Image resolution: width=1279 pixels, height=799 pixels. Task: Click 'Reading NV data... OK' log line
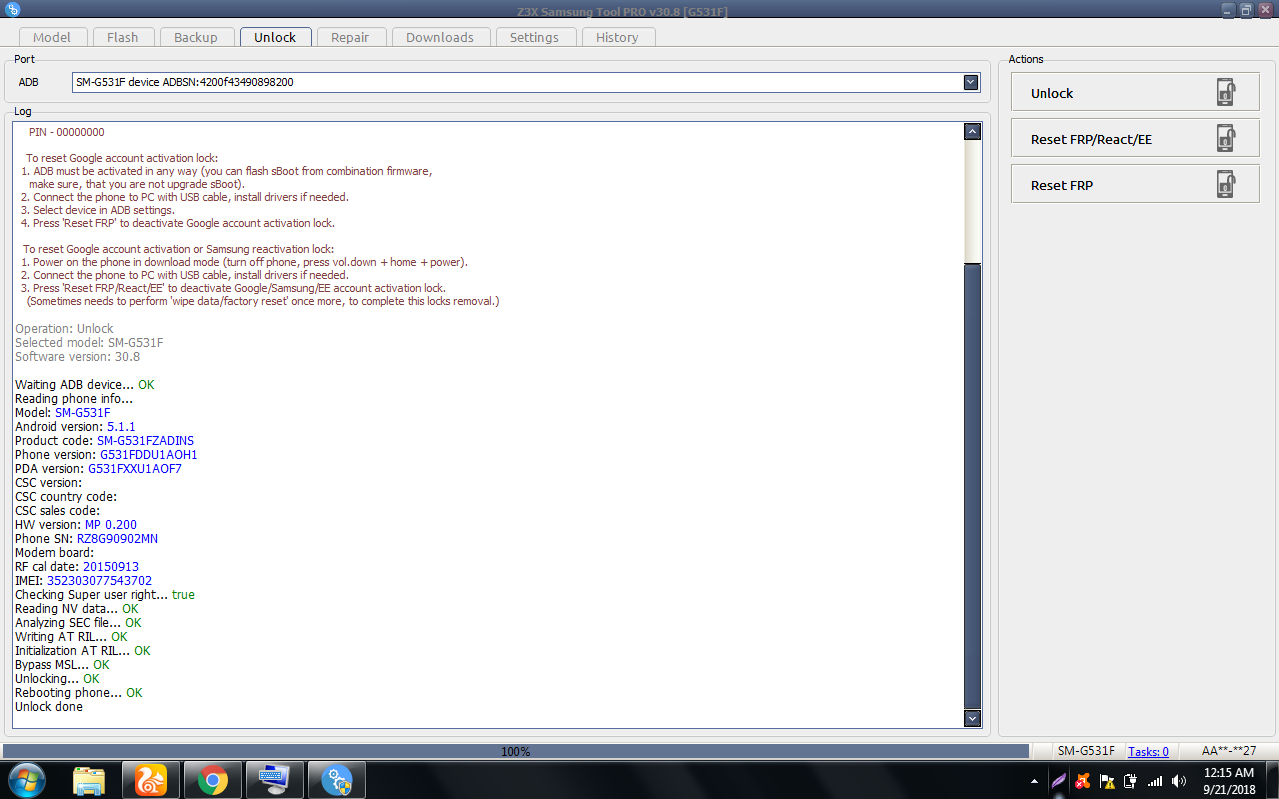[77, 609]
